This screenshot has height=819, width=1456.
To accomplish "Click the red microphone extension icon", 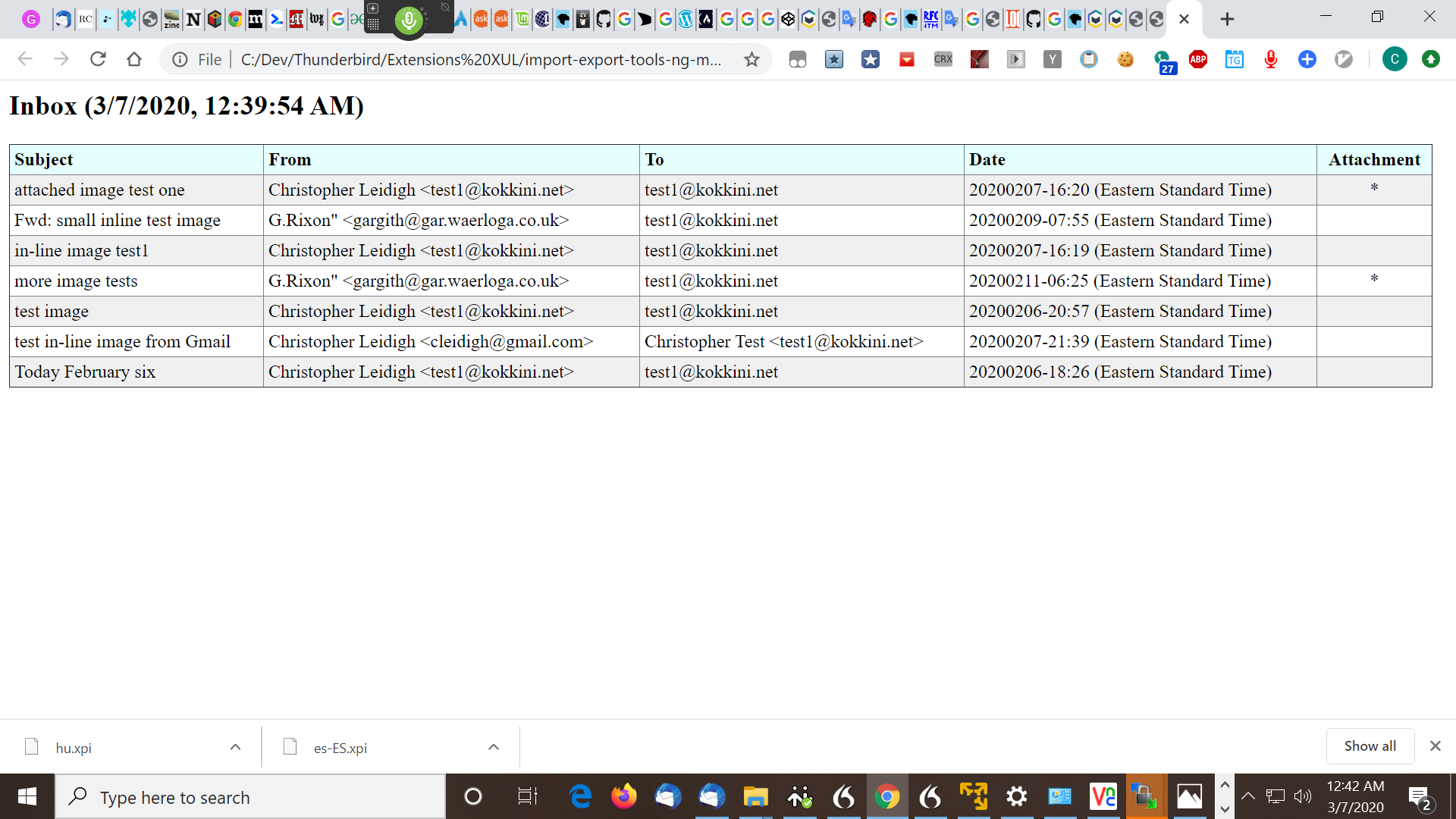I will click(1270, 59).
